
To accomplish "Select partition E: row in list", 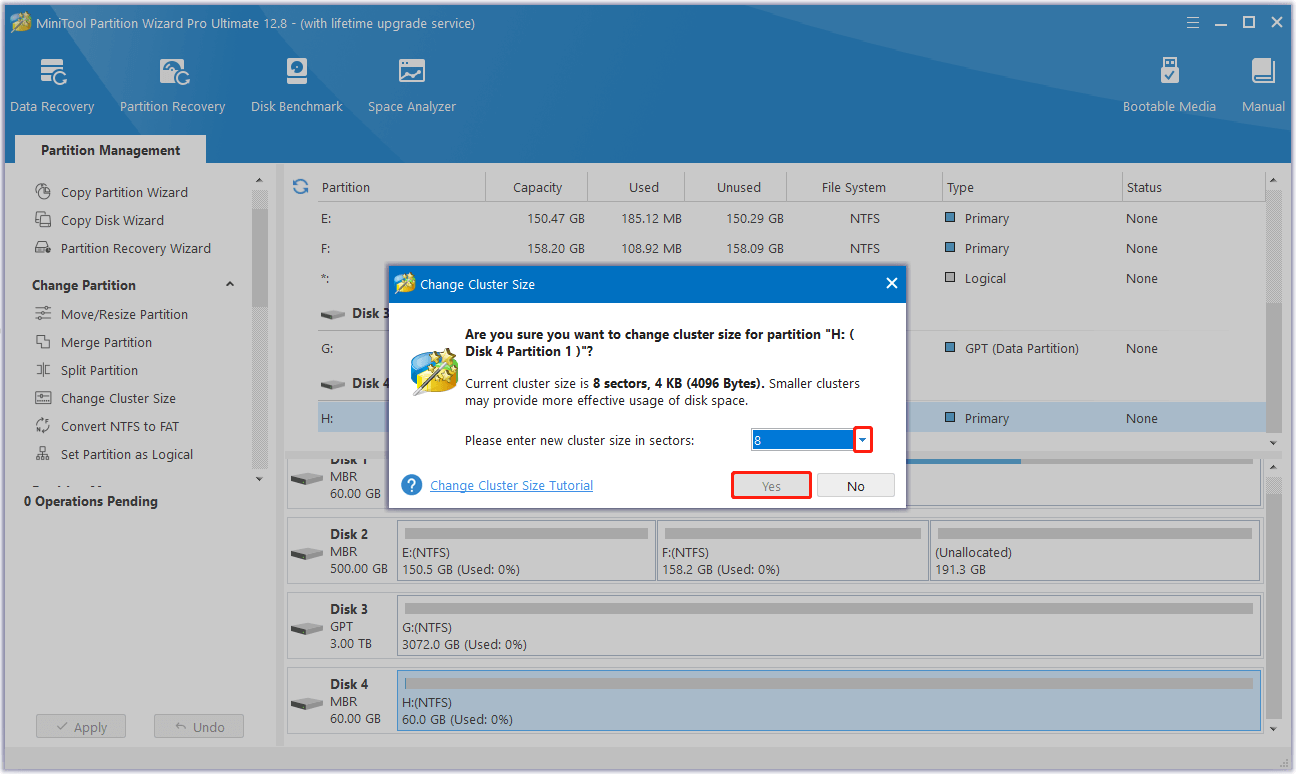I will coord(791,218).
